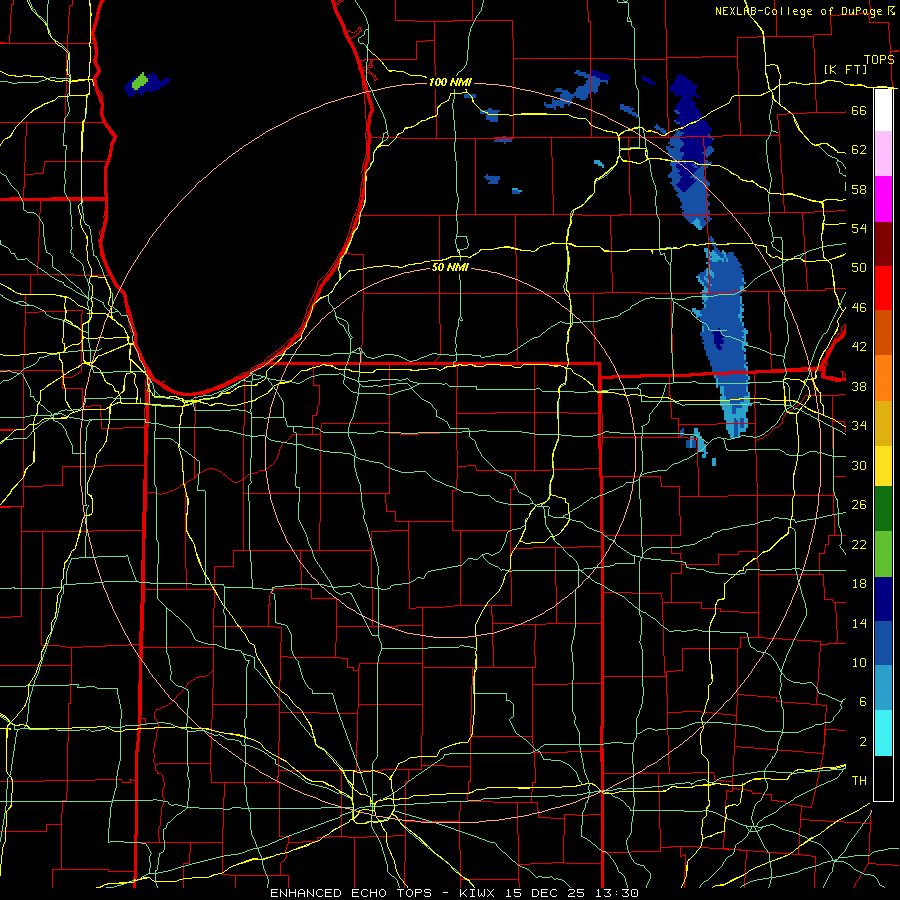Click the white swatch at the legend top
The width and height of the screenshot is (900, 900).
pos(883,110)
